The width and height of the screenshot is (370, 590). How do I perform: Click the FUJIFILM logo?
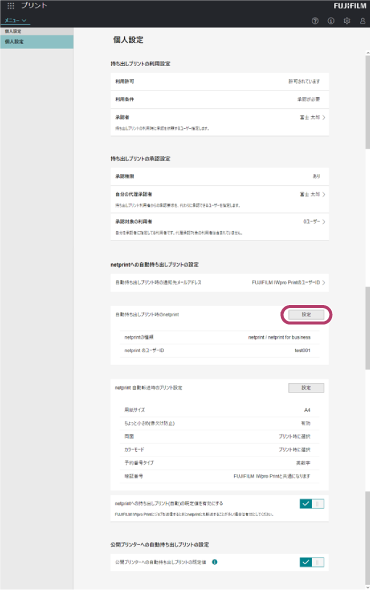(350, 6)
